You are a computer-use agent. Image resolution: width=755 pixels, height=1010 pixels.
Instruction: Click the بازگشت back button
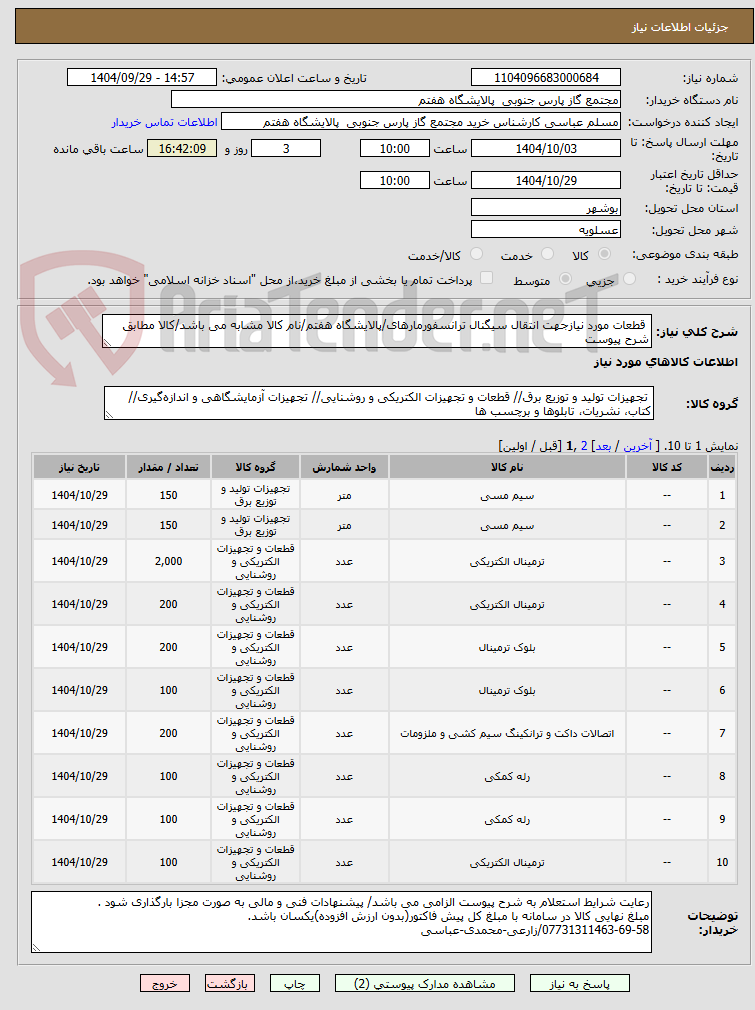click(231, 984)
